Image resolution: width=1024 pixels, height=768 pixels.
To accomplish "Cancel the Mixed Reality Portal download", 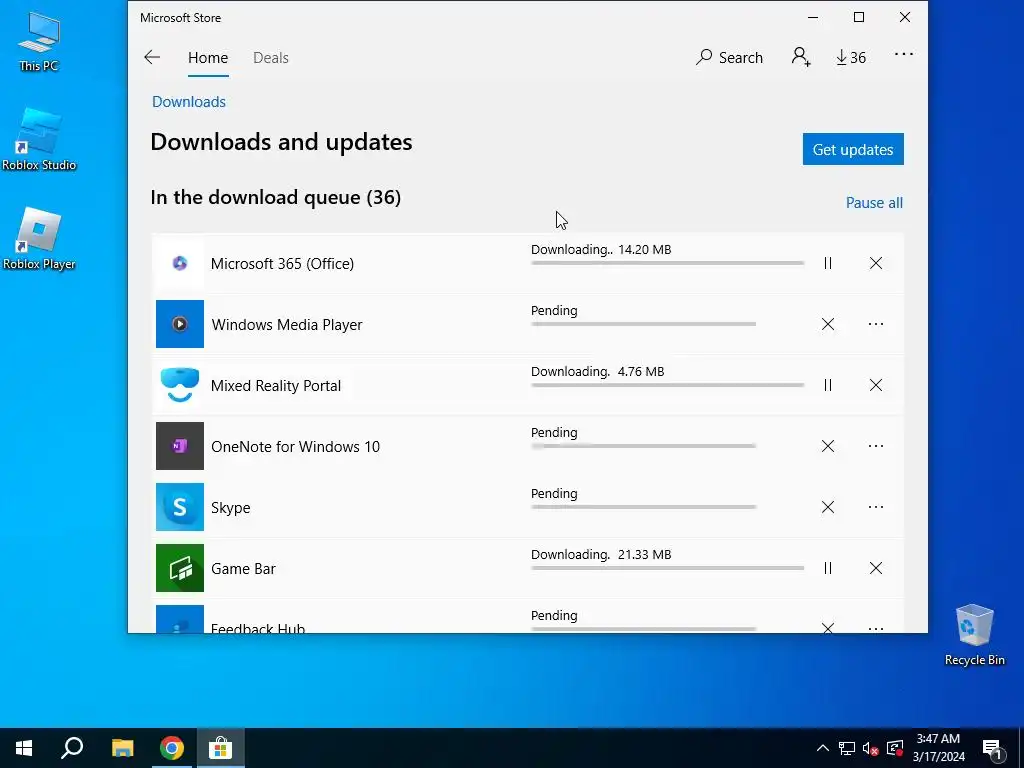I will tap(876, 385).
